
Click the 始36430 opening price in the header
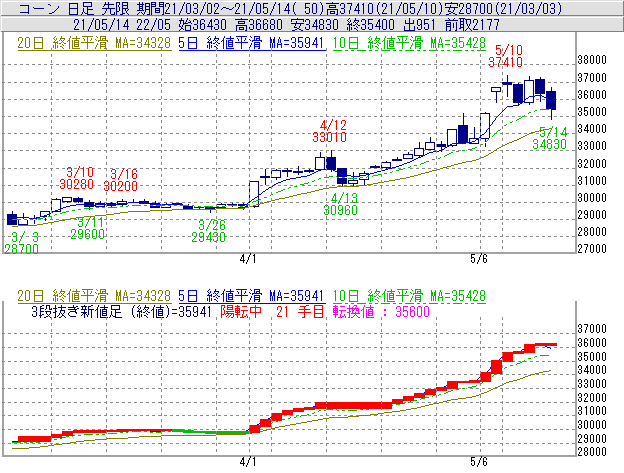tap(202, 25)
